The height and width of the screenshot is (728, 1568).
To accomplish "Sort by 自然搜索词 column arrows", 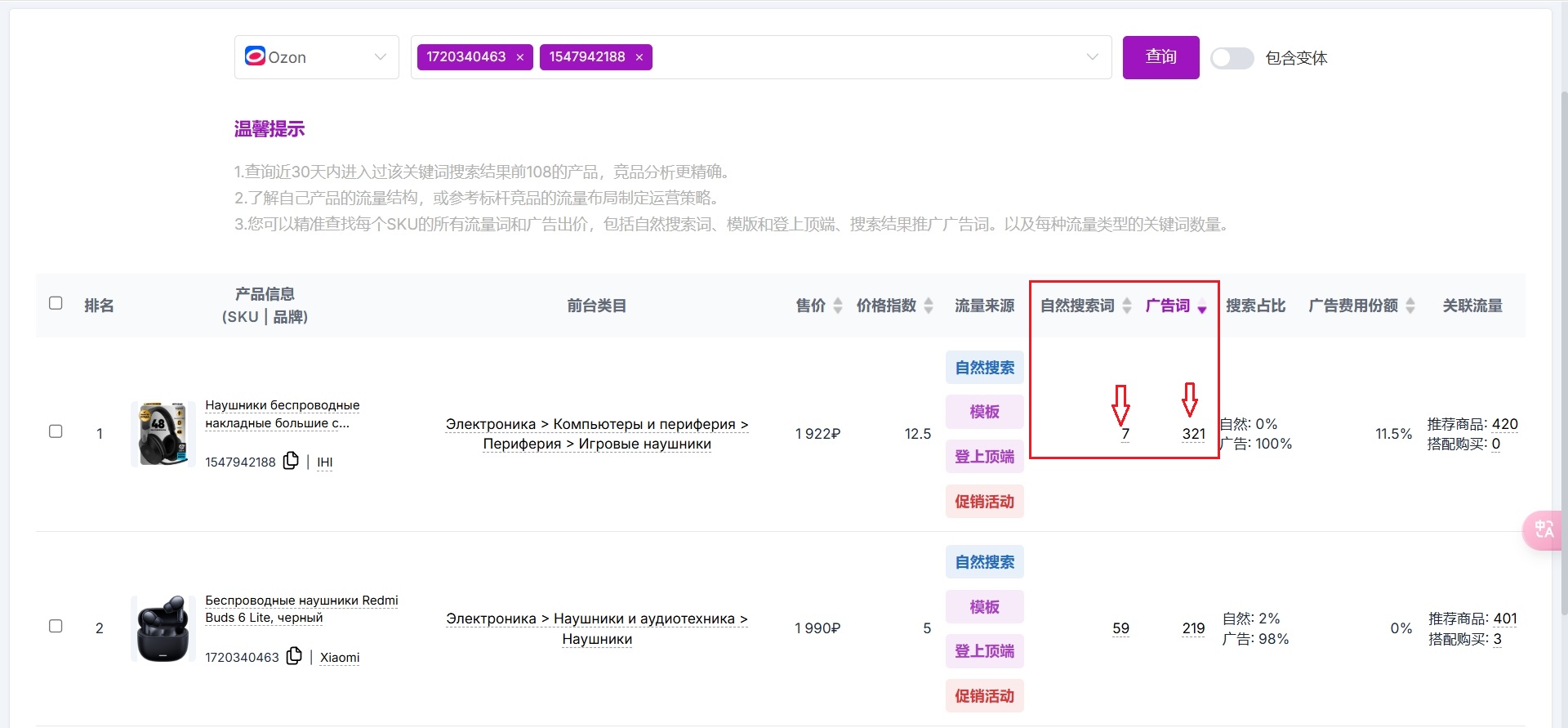I will pos(1127,306).
